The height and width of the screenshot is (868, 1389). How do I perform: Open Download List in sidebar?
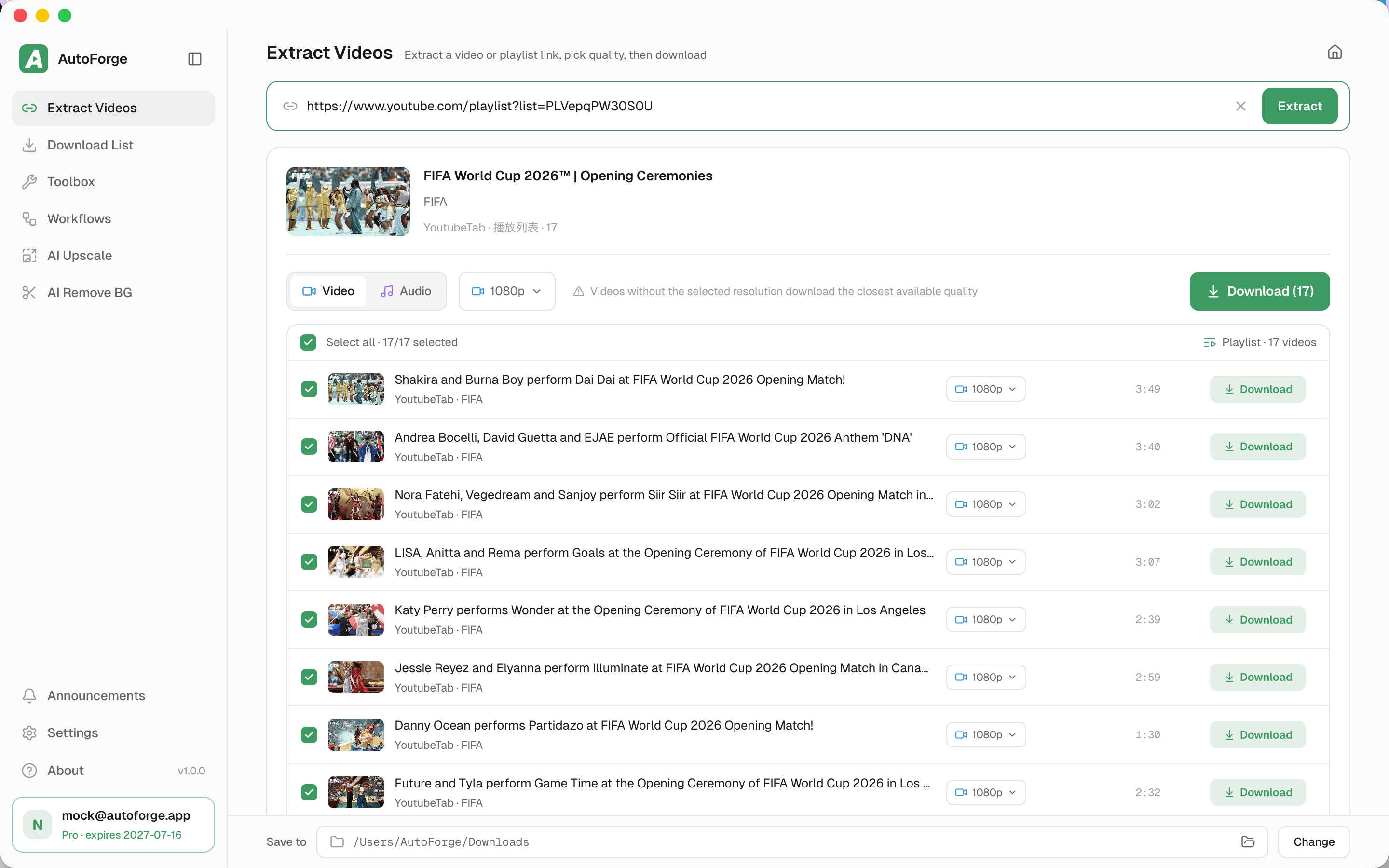113,145
